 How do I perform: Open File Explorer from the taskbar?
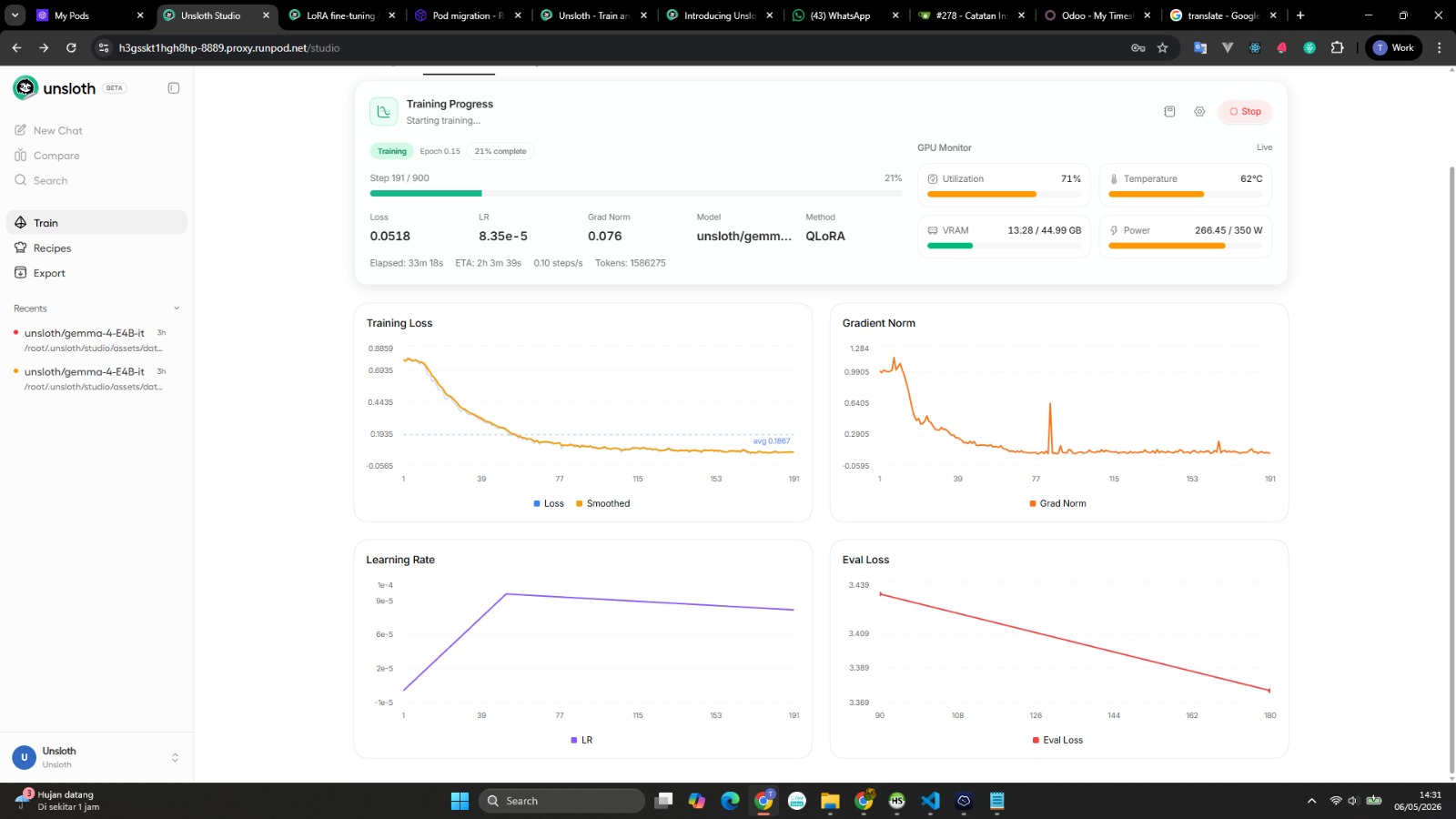coord(830,801)
